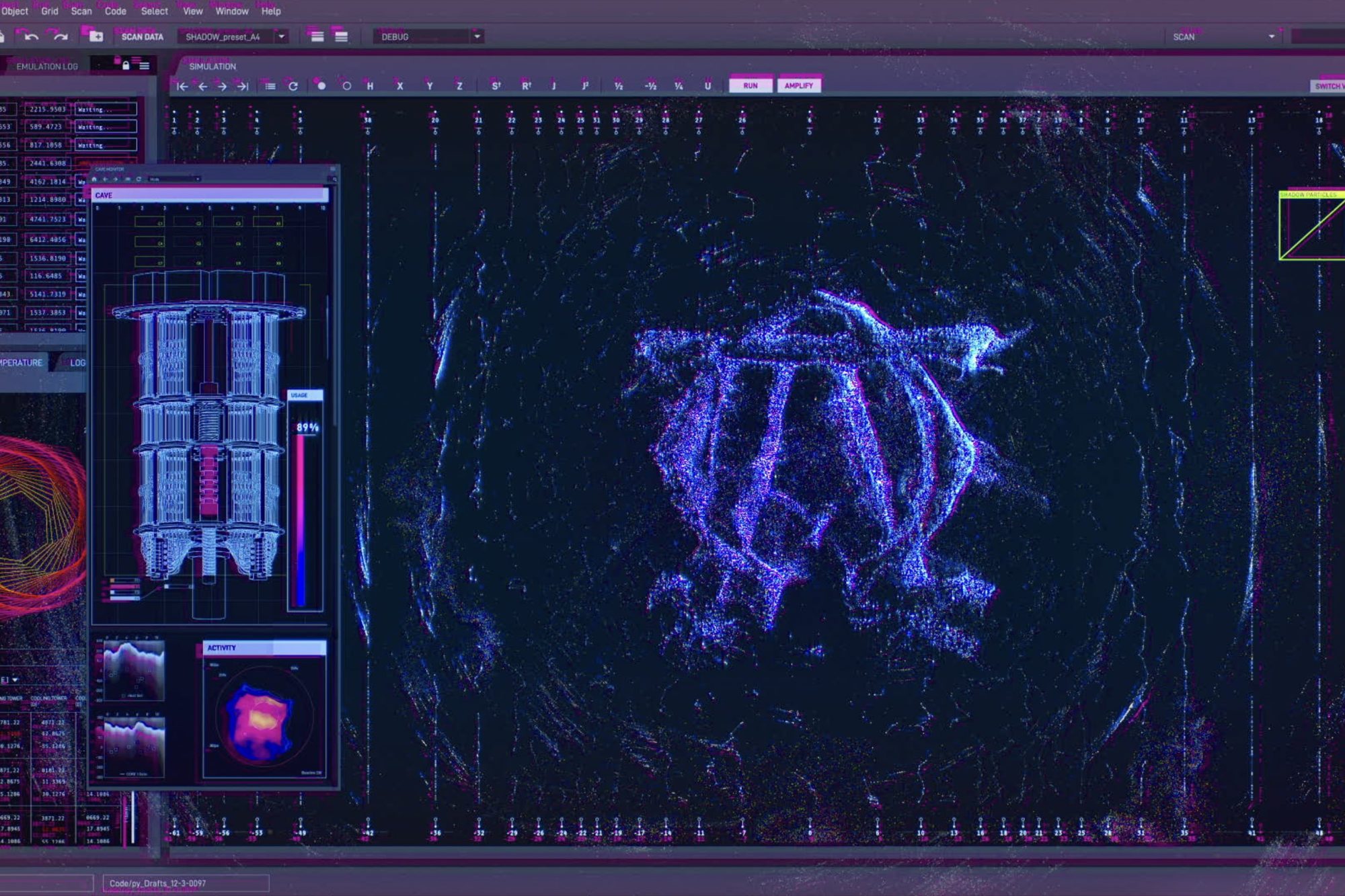
Task: Click the add new folder icon
Action: (x=95, y=36)
